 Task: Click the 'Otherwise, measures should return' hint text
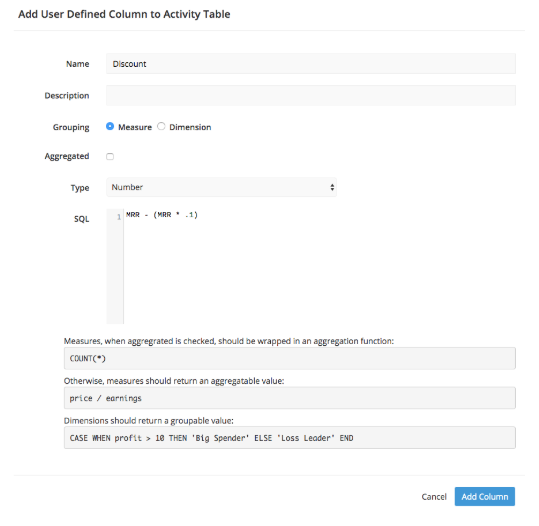(174, 381)
